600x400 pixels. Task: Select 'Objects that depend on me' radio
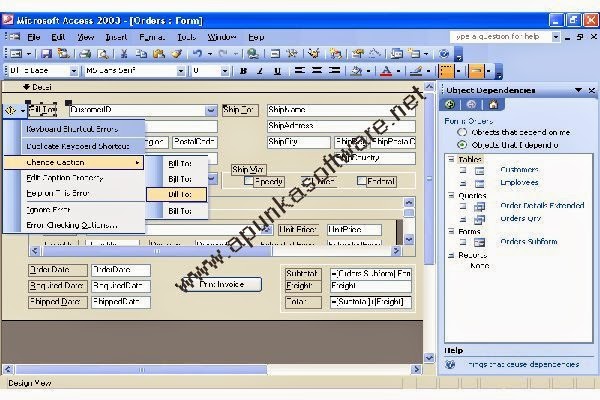(462, 132)
